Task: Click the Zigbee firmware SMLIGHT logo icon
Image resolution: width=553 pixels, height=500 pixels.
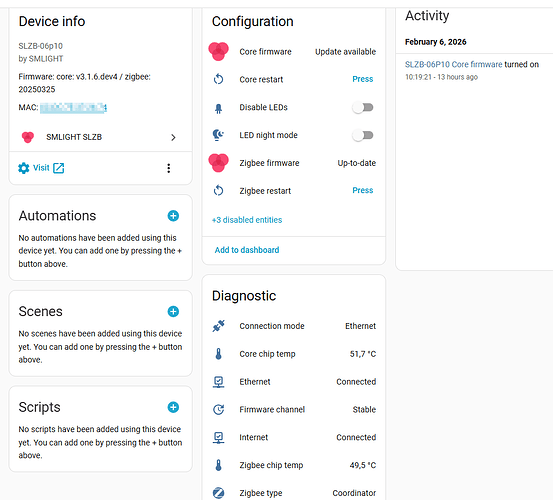Action: 218,163
